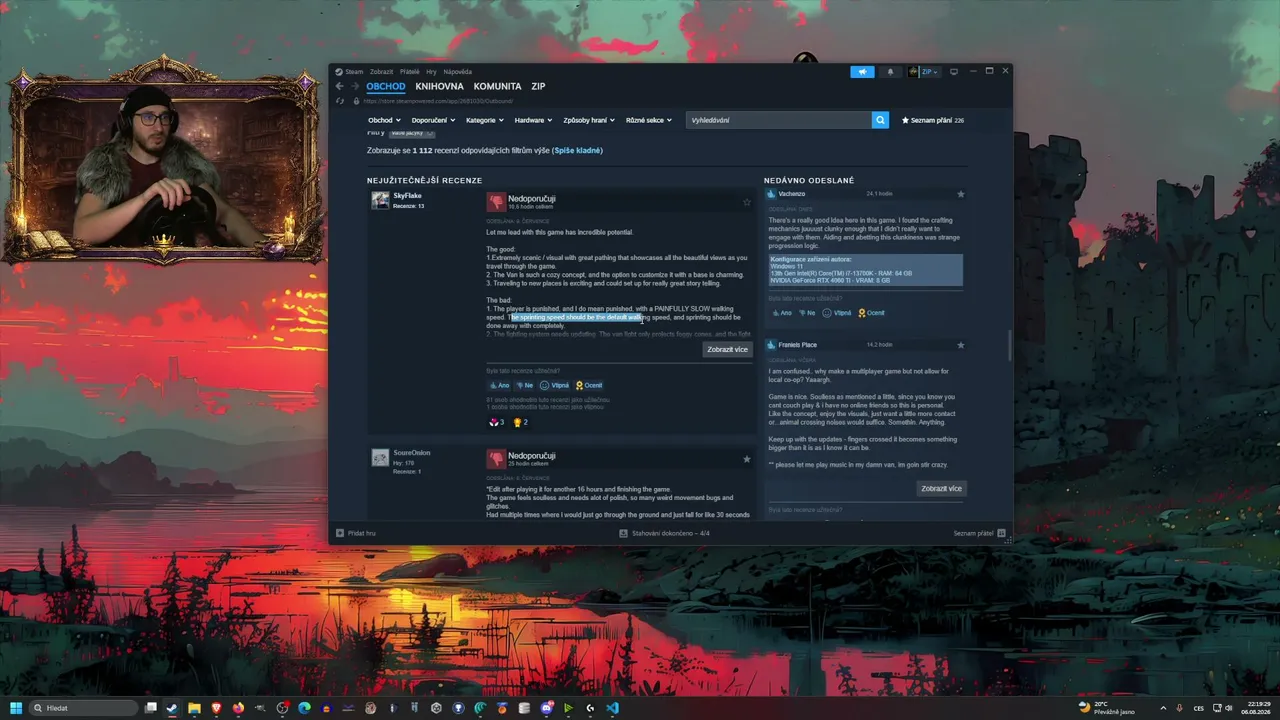Open the Steam friends list icon

tap(1002, 533)
